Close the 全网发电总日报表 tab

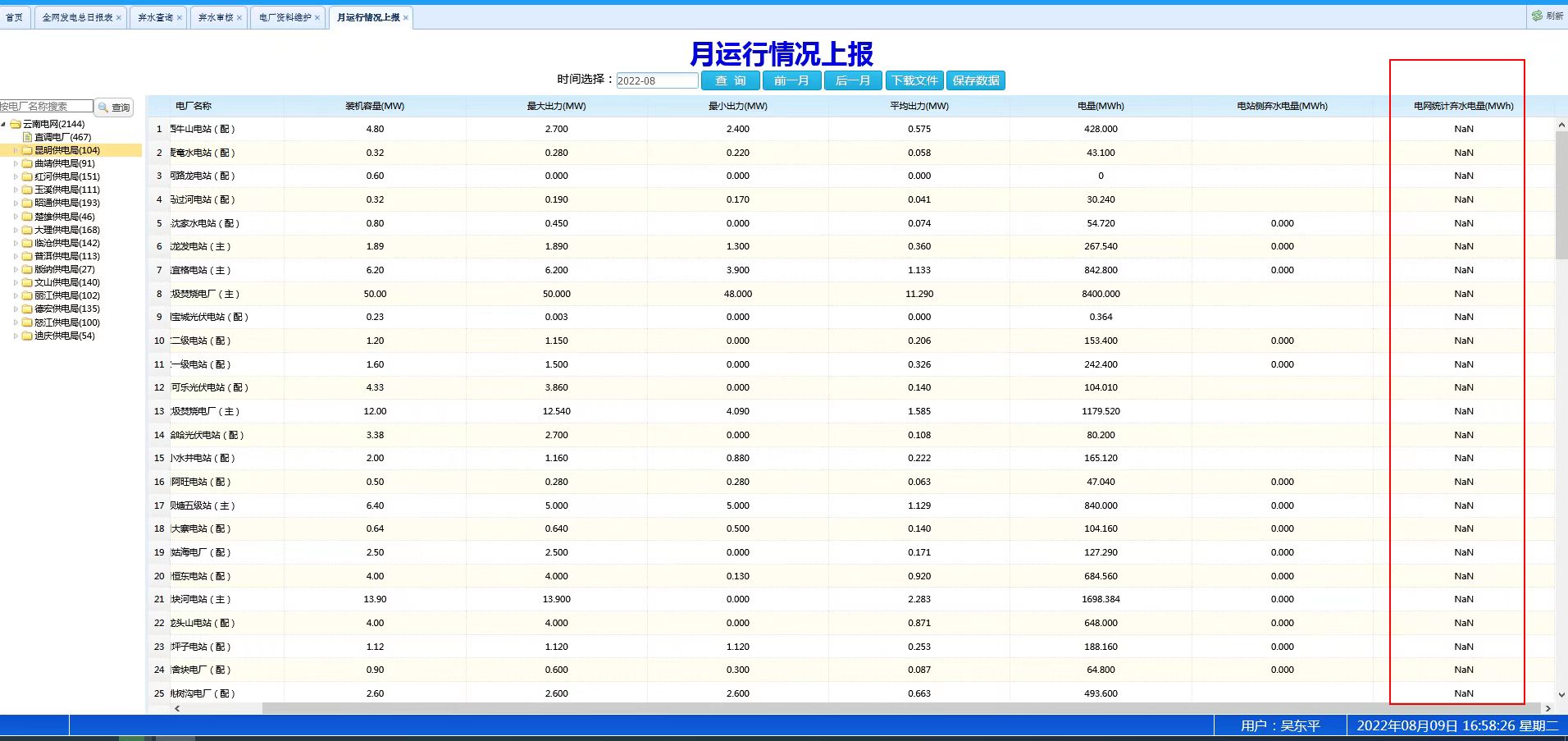coord(119,18)
